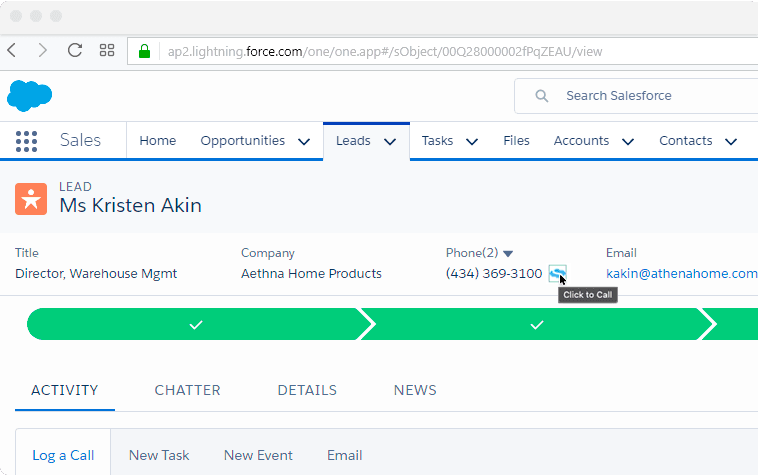Click the Salesforce cloud logo

(29, 96)
